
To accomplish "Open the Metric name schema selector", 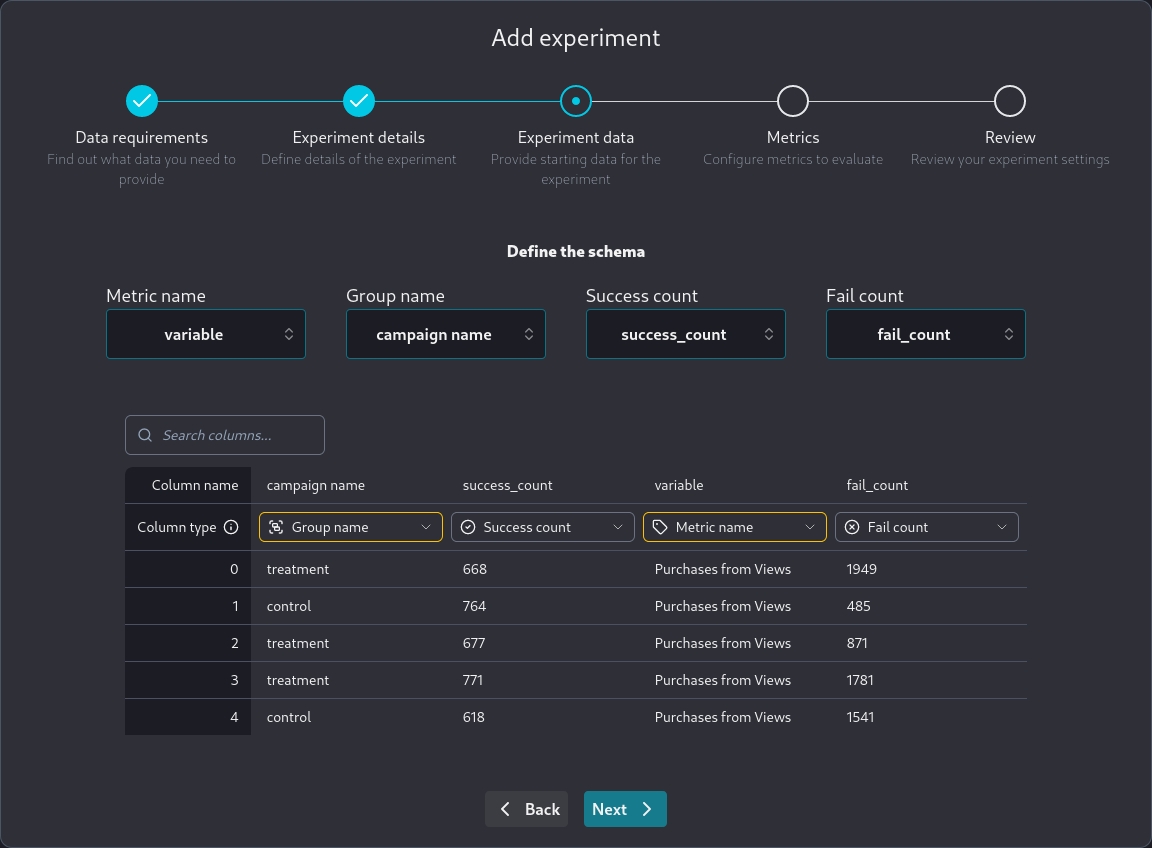I will tap(206, 334).
